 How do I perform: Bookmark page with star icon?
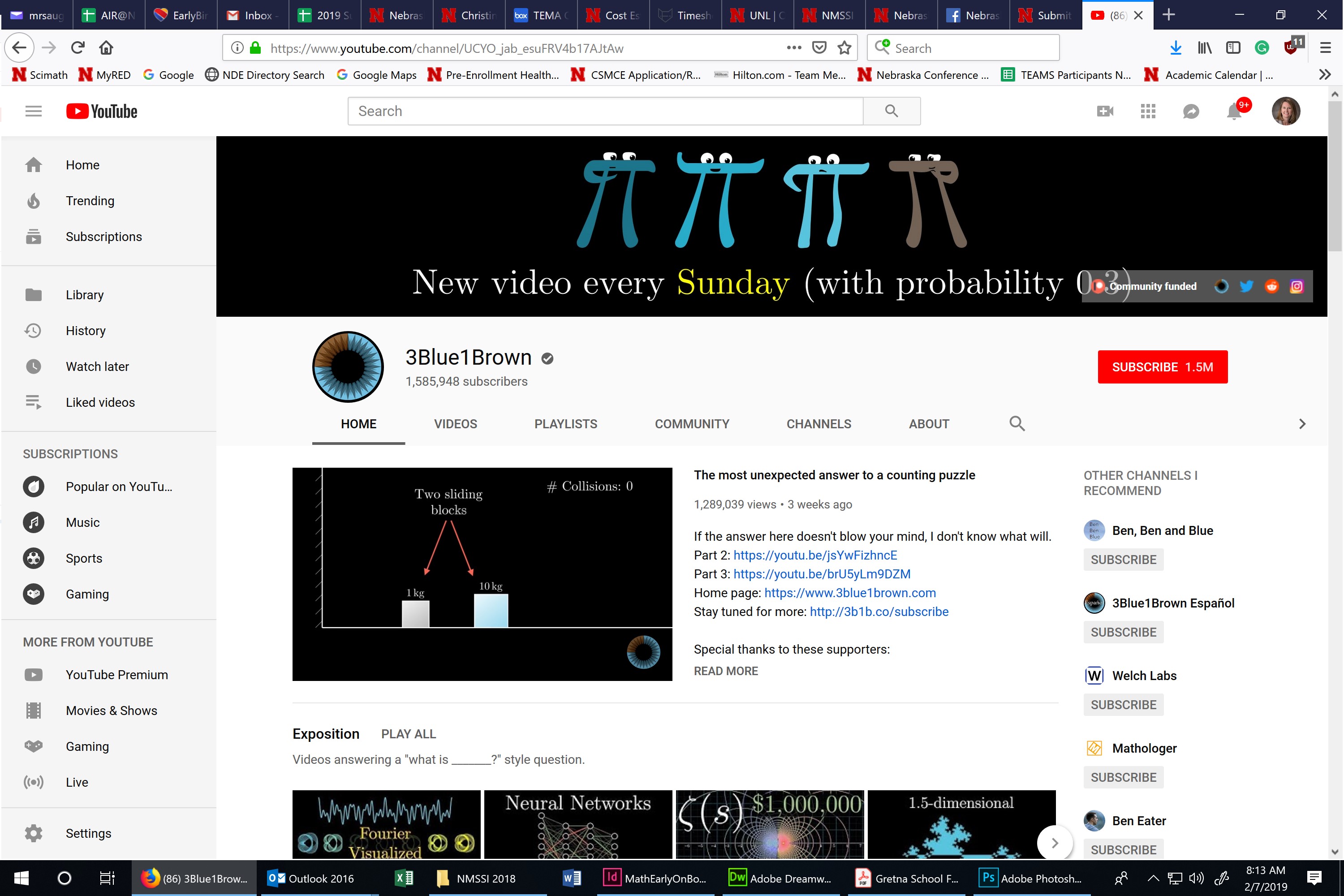pos(844,48)
